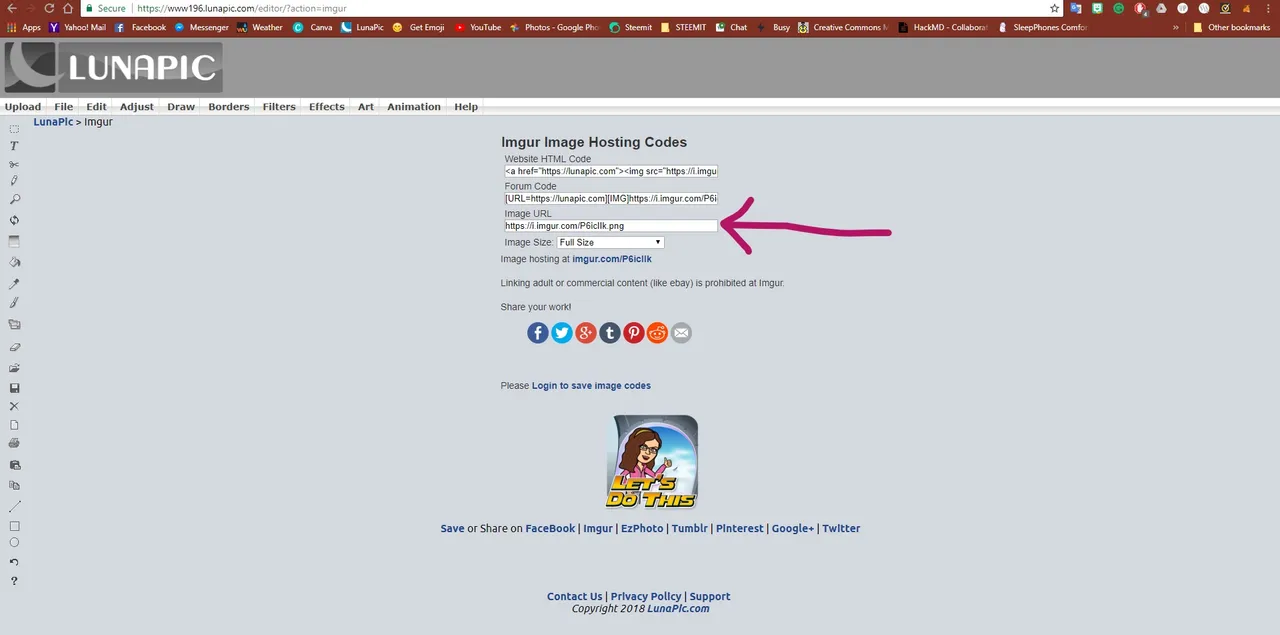This screenshot has width=1280, height=635.
Task: Click the X close-image tool icon
Action: click(x=14, y=406)
